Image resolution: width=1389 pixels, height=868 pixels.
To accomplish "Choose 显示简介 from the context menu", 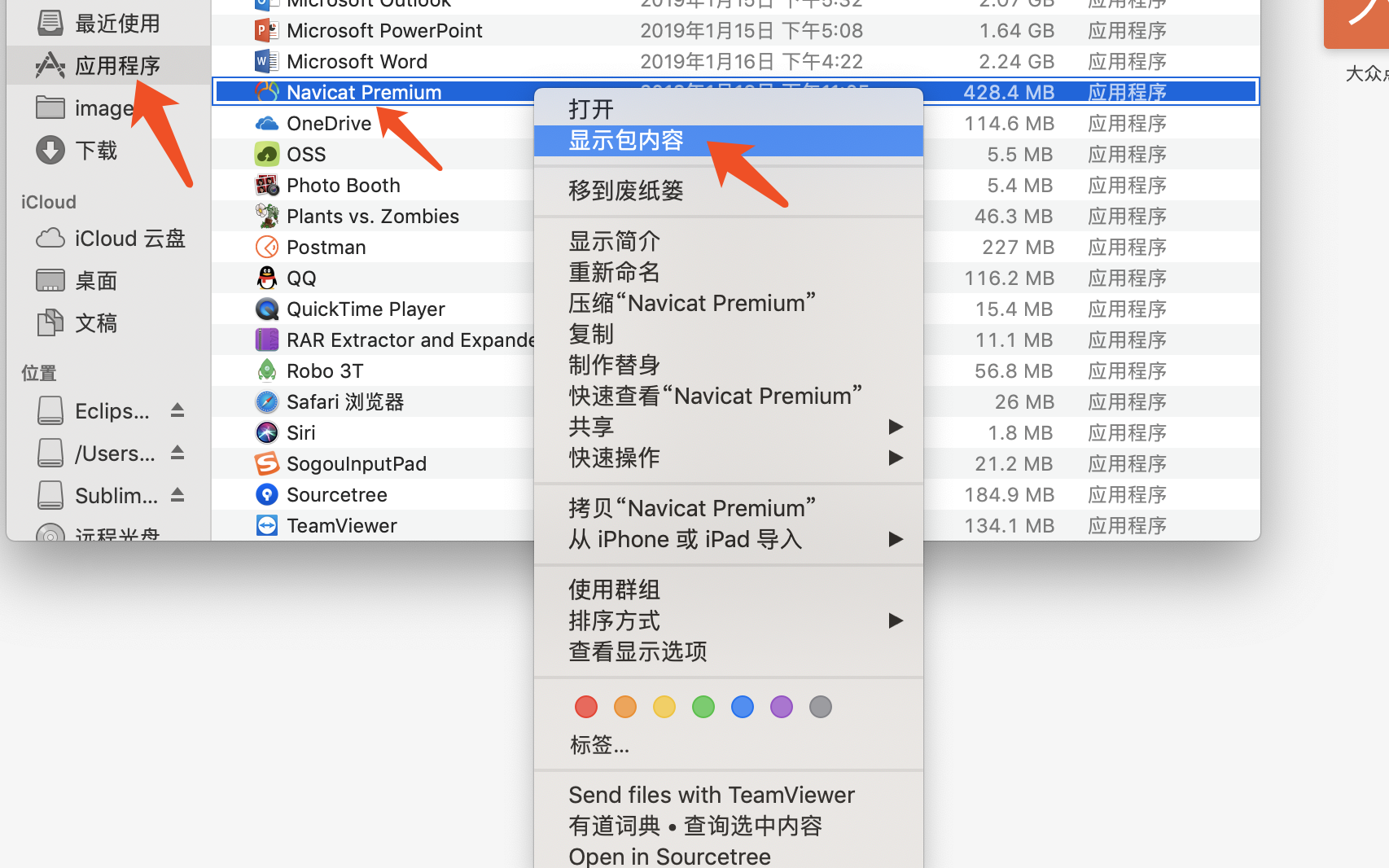I will click(729, 241).
